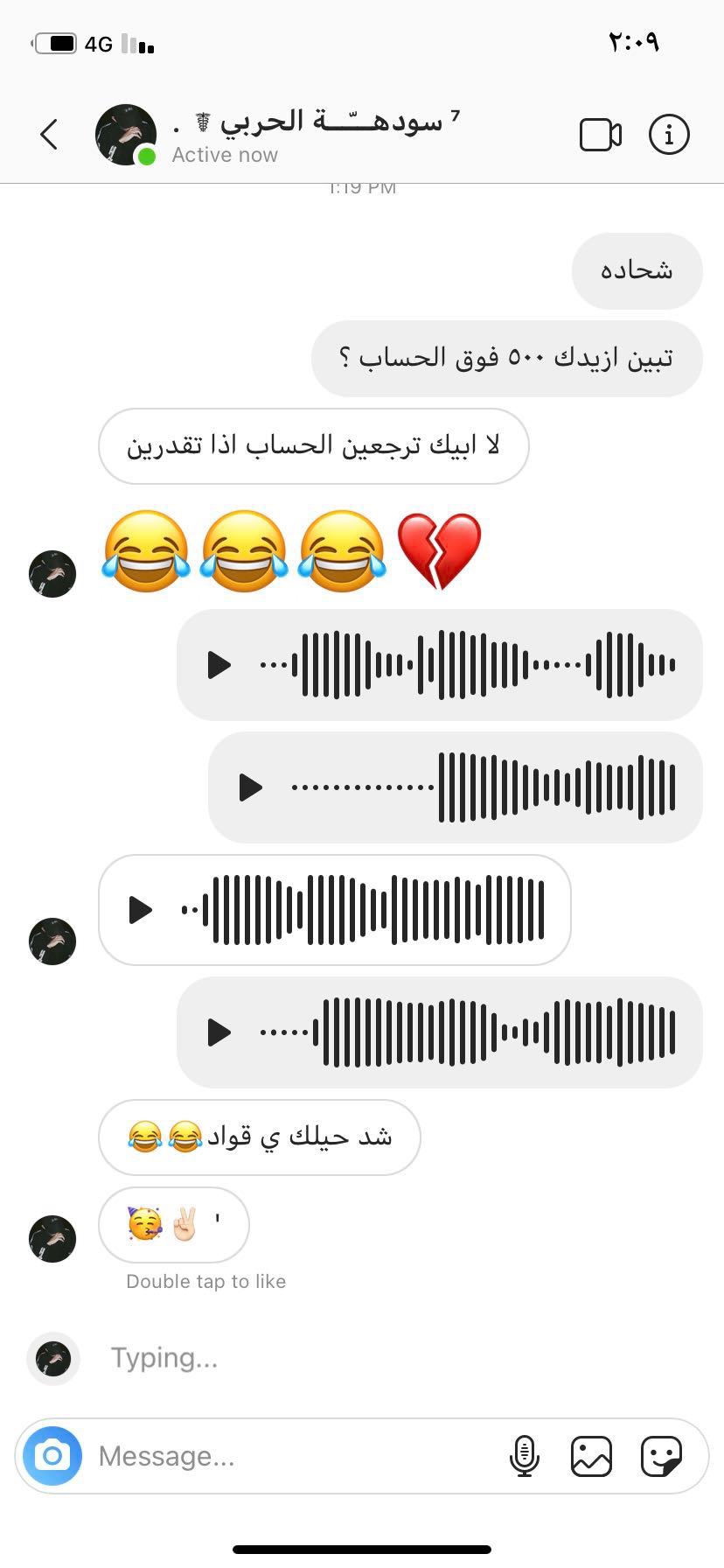Tap the شحاده message bubble
The image size is (724, 1568).
click(x=637, y=270)
